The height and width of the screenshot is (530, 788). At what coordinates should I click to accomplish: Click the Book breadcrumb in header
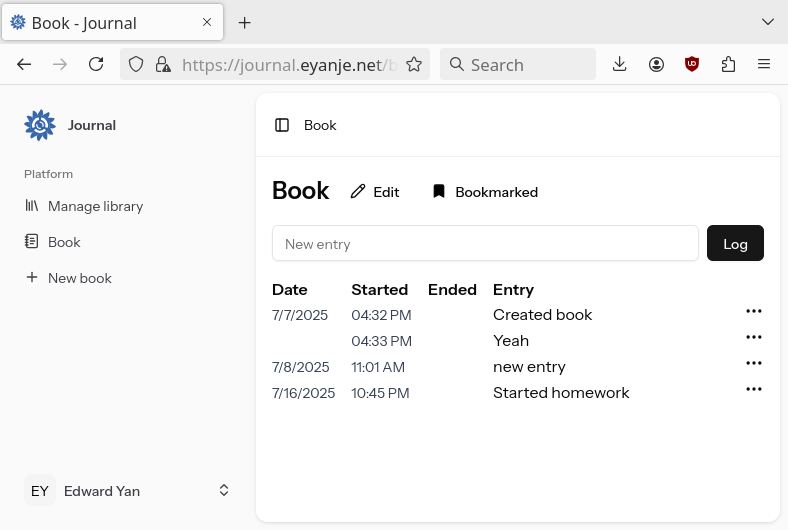click(320, 125)
